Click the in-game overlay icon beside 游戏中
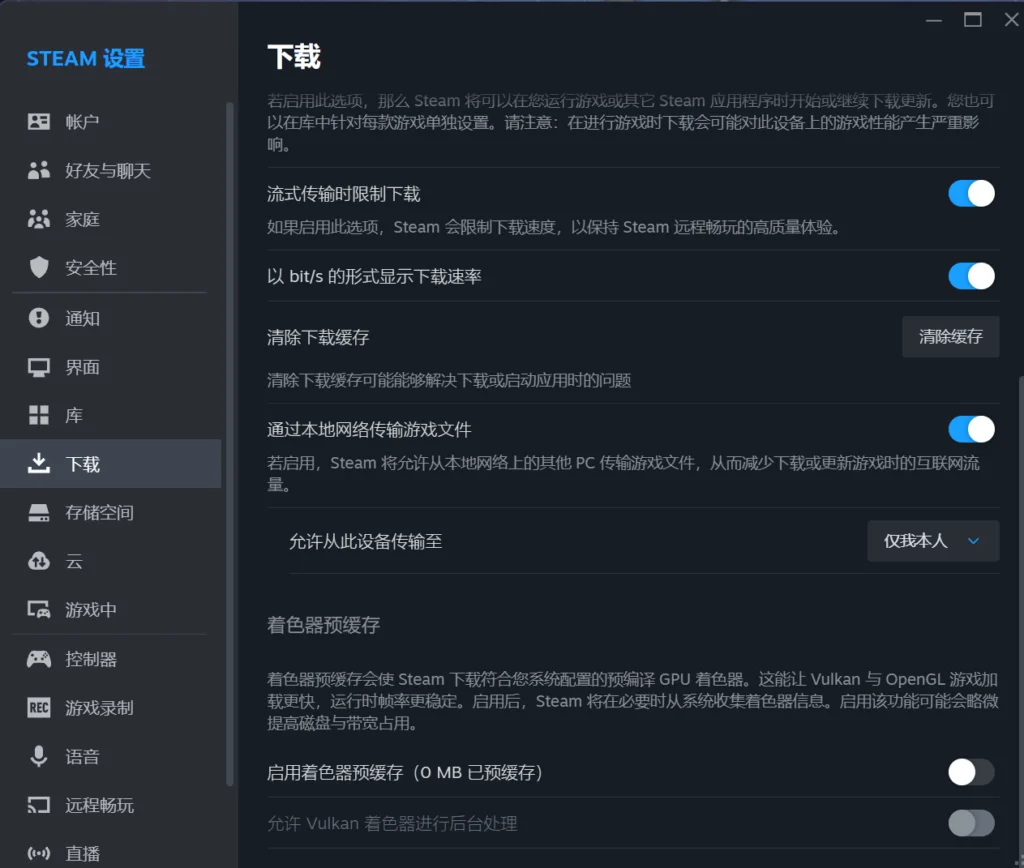1024x868 pixels. [x=39, y=610]
